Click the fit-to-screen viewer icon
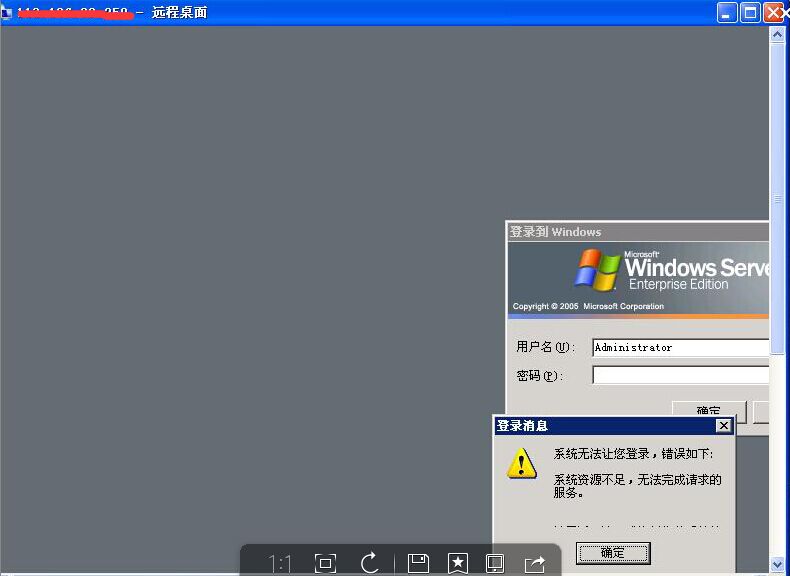 (x=325, y=563)
